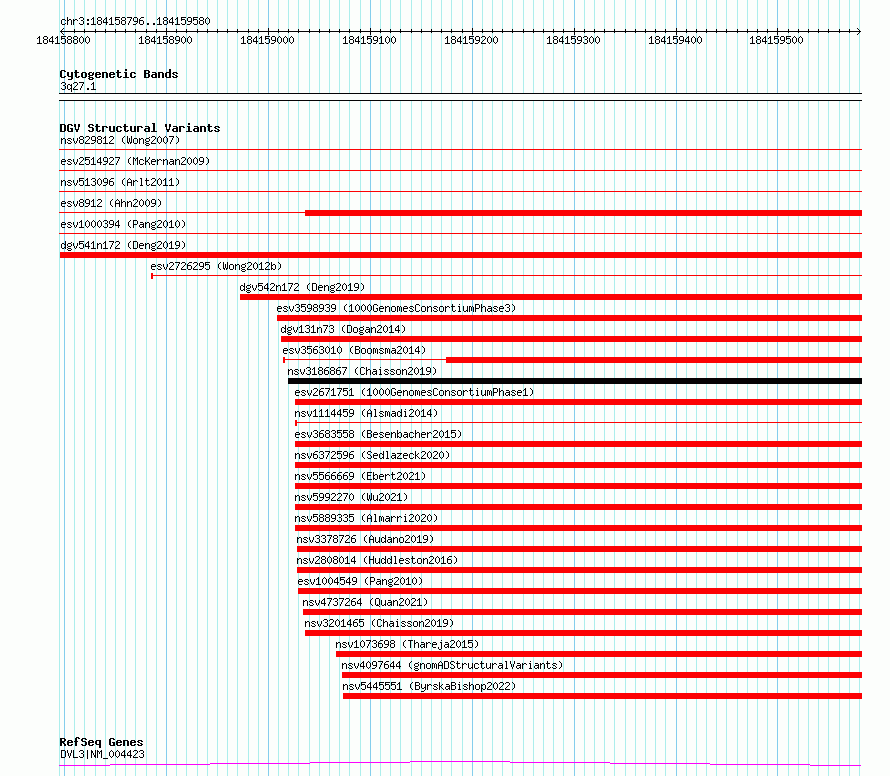Select the esv1000394 (Pang2010) variant label
This screenshot has height=776, width=890.
tap(123, 224)
